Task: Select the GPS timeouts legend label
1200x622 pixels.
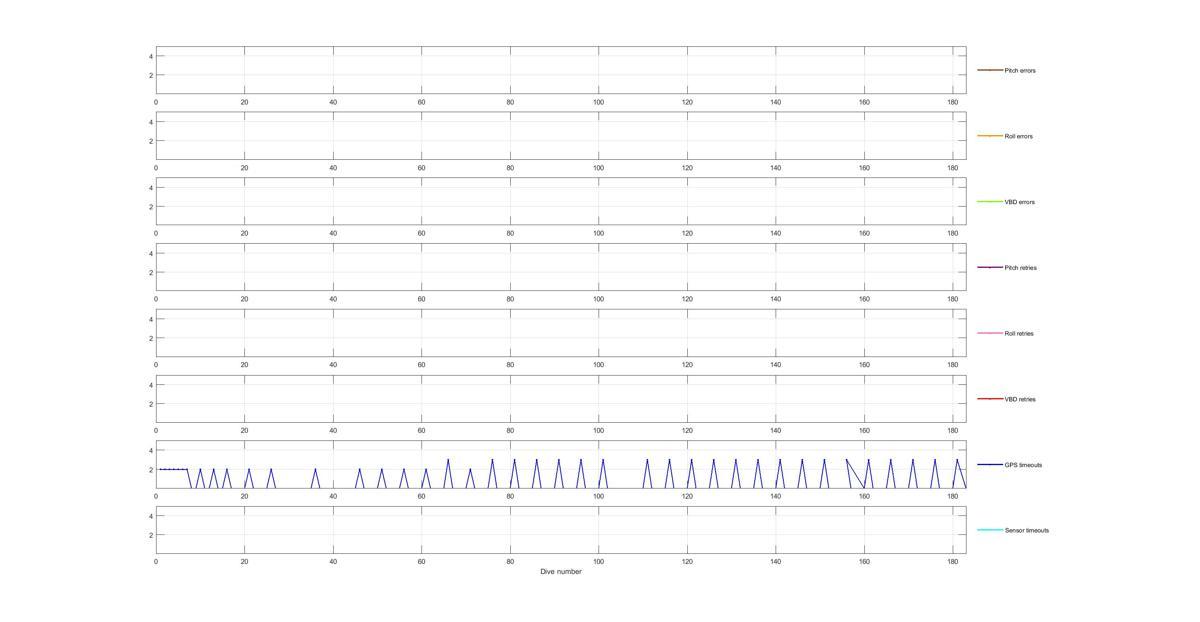Action: 1023,465
